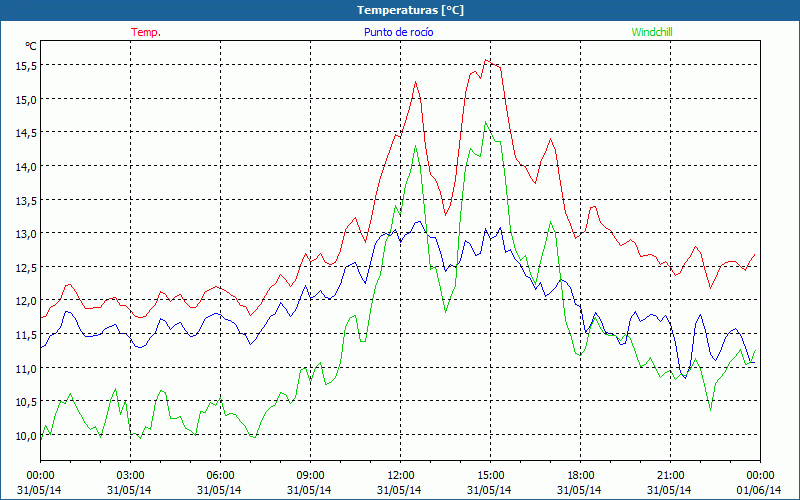The width and height of the screenshot is (800, 500).
Task: Click the 15:00 time axis label
Action: [490, 476]
